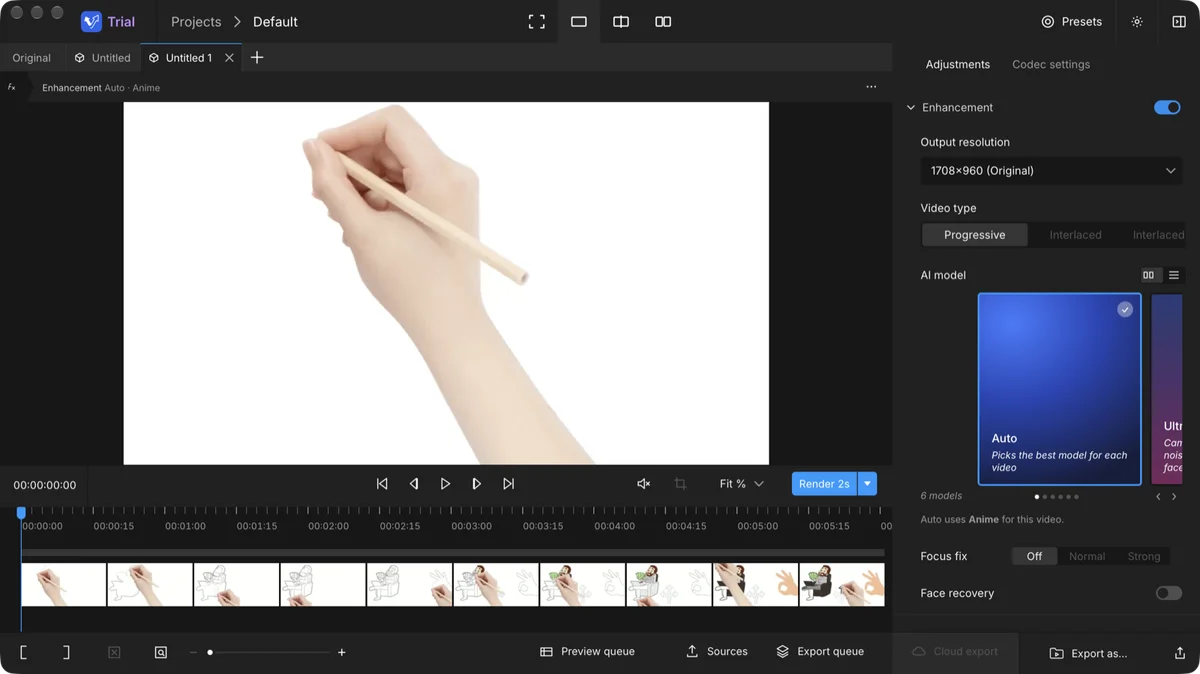This screenshot has width=1200, height=674.
Task: Select single view layout icon
Action: pyautogui.click(x=579, y=22)
